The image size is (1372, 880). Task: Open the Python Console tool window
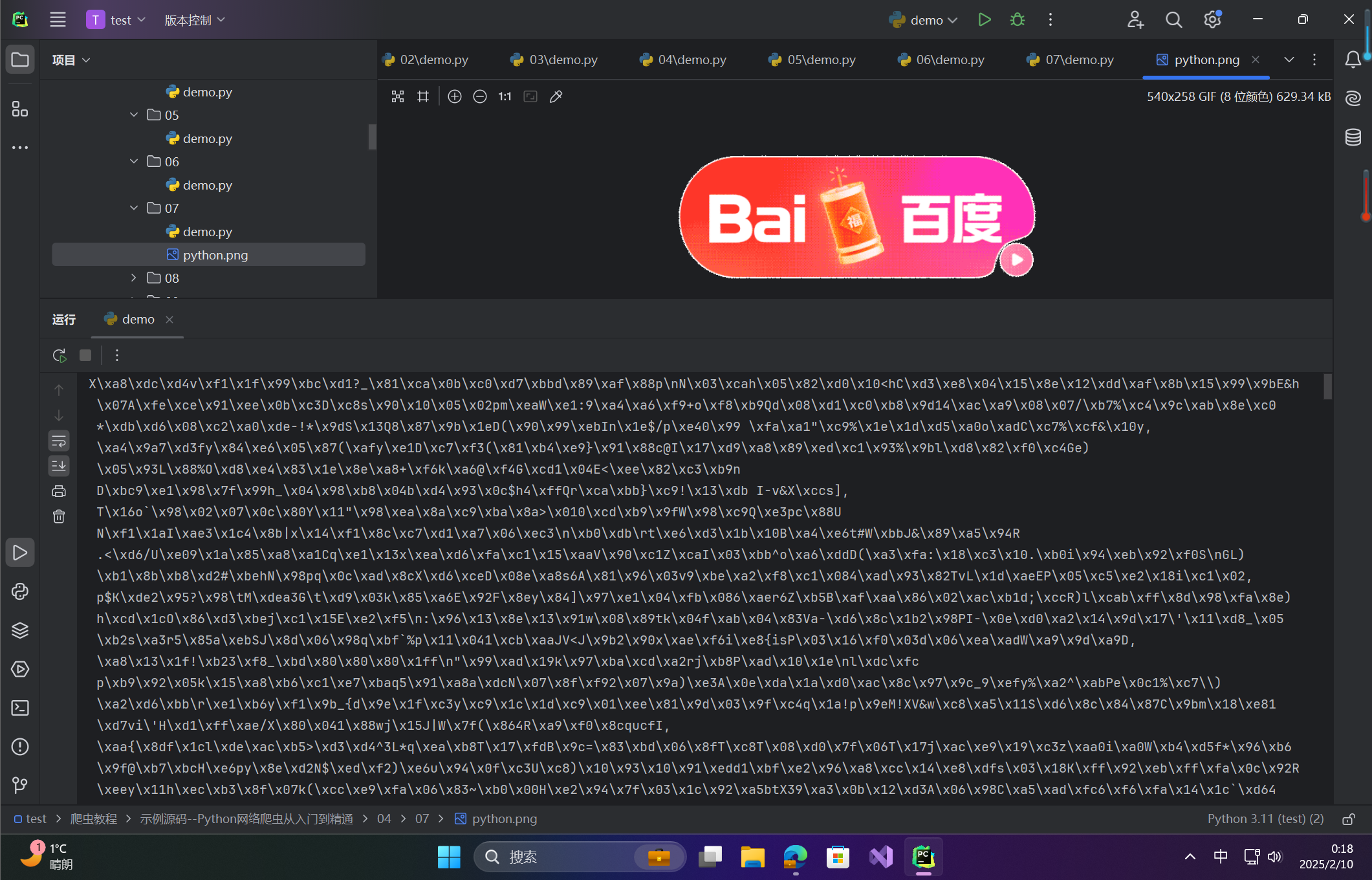point(20,591)
